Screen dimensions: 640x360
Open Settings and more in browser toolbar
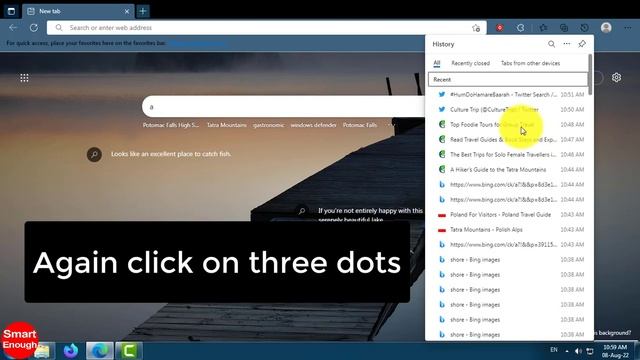click(627, 28)
